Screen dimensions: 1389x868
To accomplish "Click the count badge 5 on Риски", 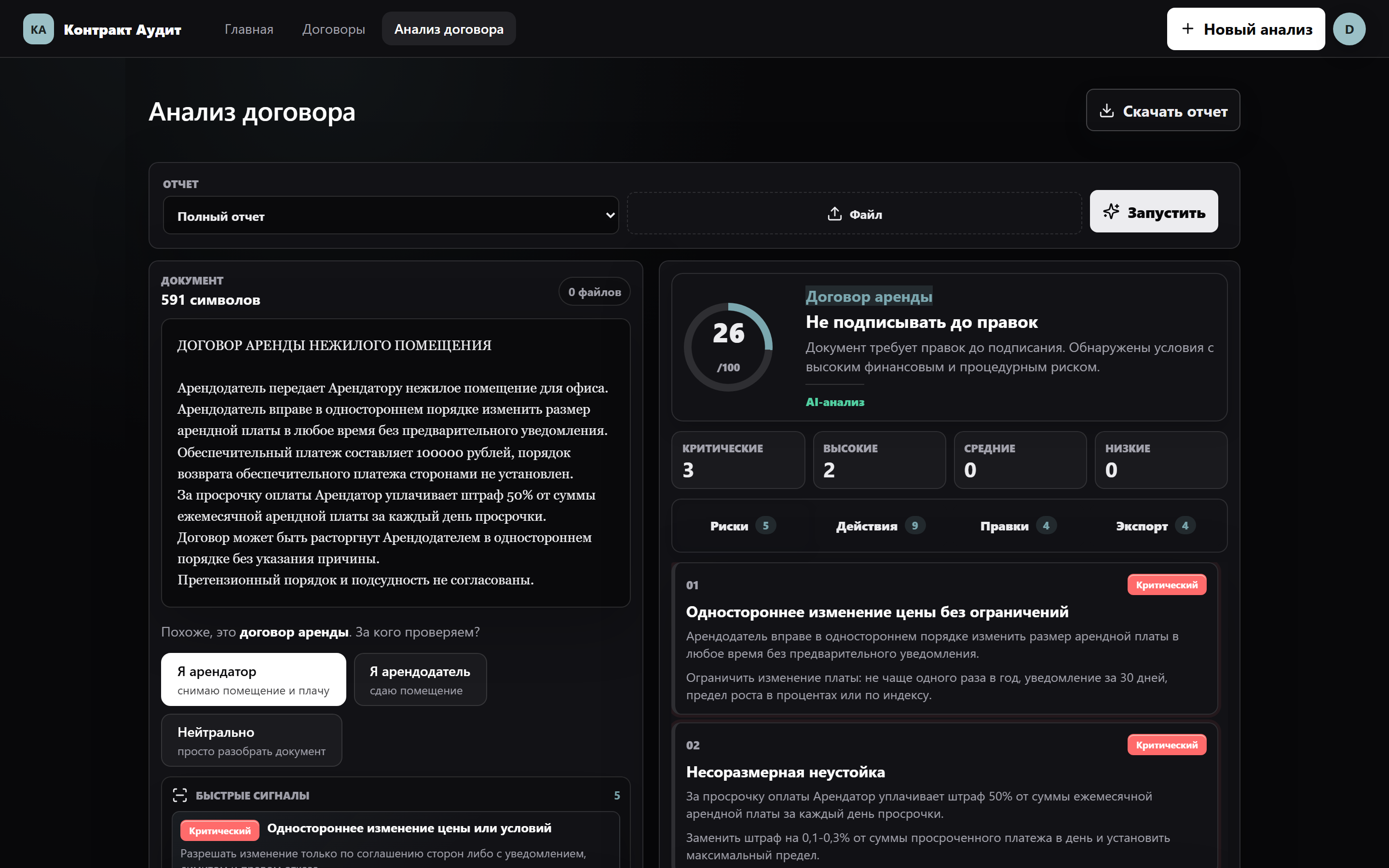I will point(766,525).
